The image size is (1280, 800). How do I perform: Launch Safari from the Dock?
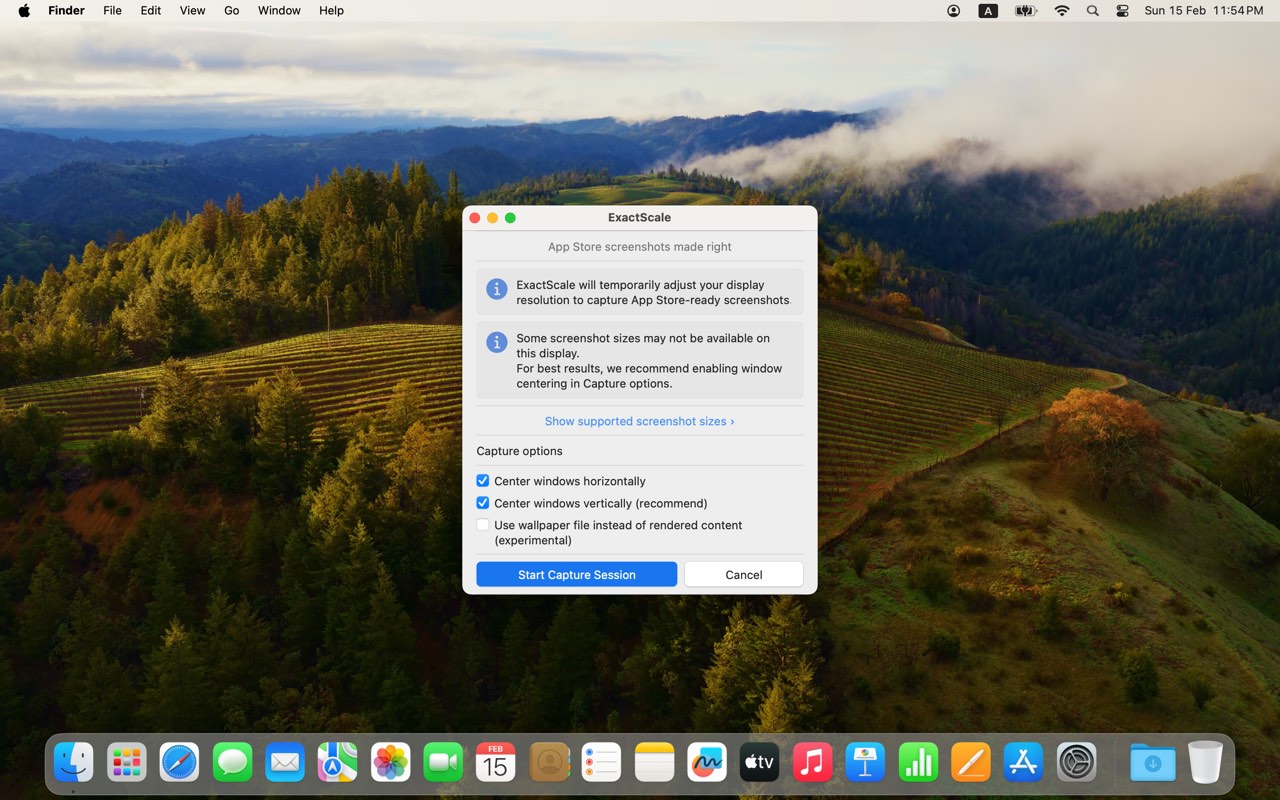click(x=180, y=763)
